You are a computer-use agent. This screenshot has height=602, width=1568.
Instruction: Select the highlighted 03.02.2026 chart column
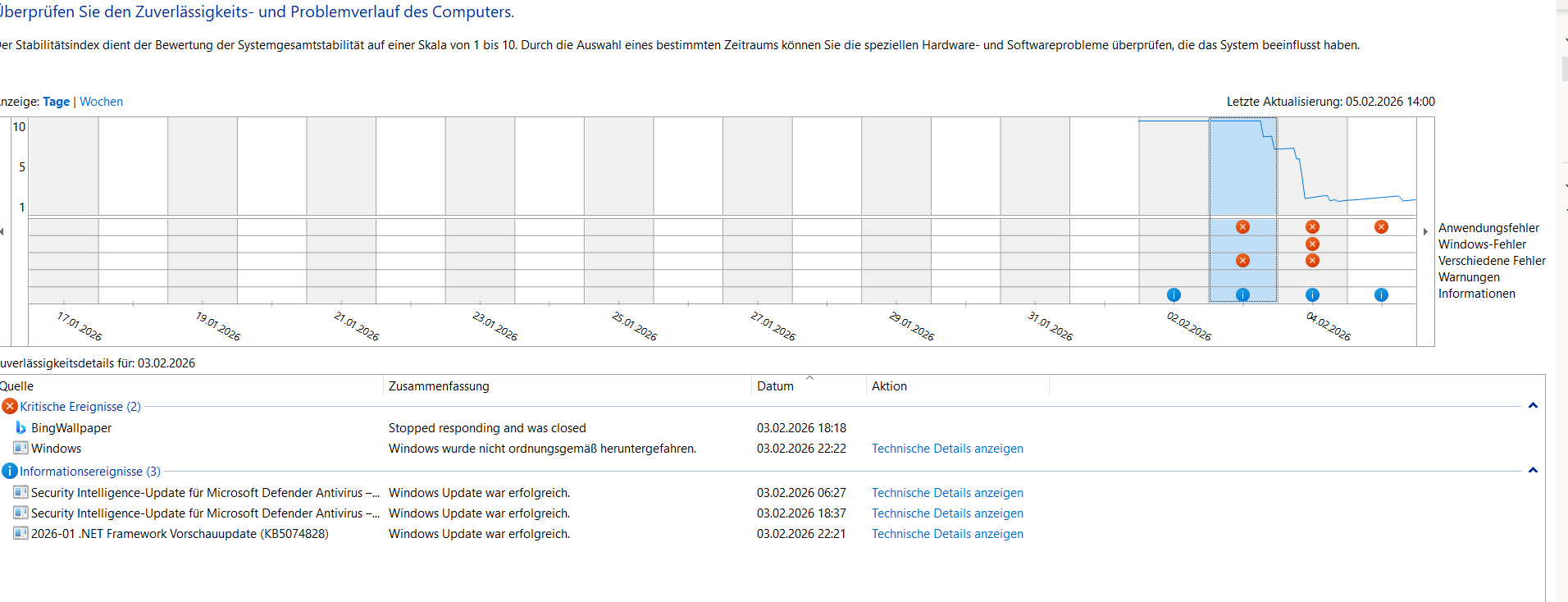tap(1242, 210)
